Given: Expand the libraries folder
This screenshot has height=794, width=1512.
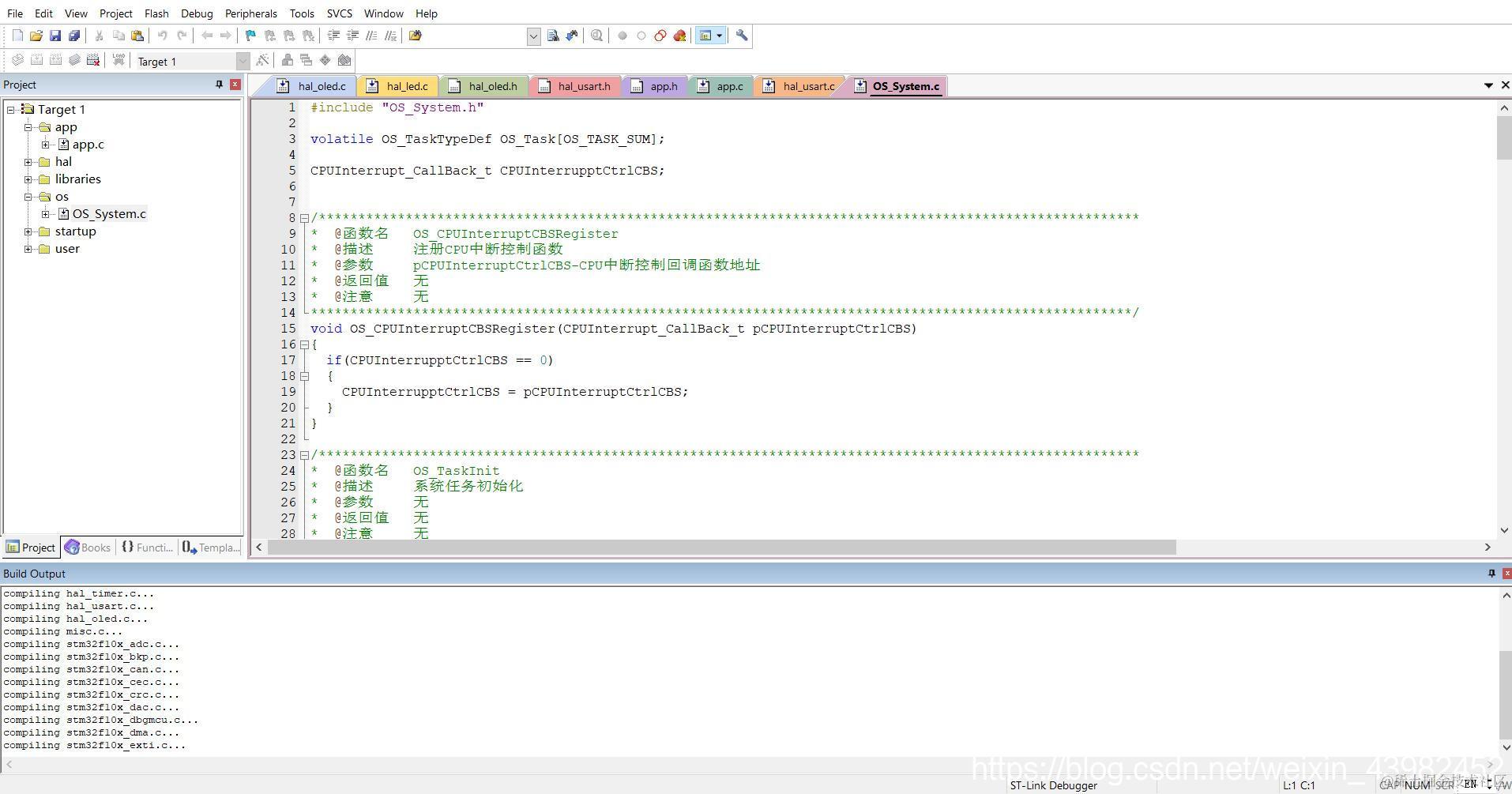Looking at the screenshot, I should click(28, 179).
